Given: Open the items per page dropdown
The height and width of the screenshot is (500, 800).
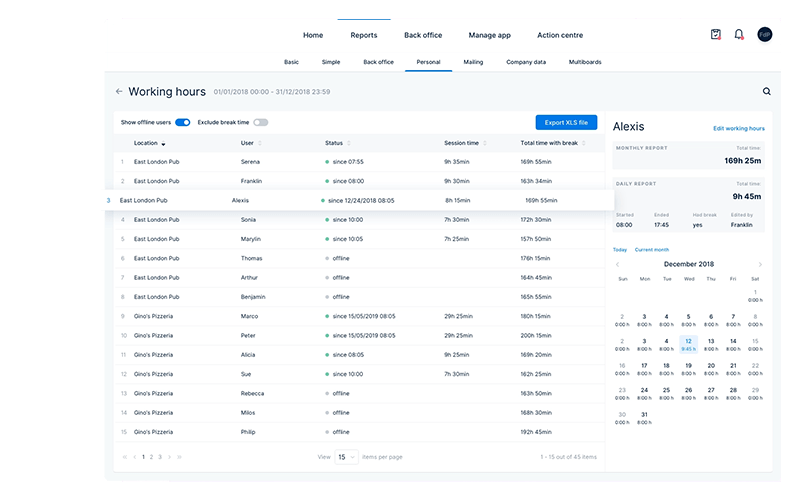Looking at the screenshot, I should [x=346, y=456].
